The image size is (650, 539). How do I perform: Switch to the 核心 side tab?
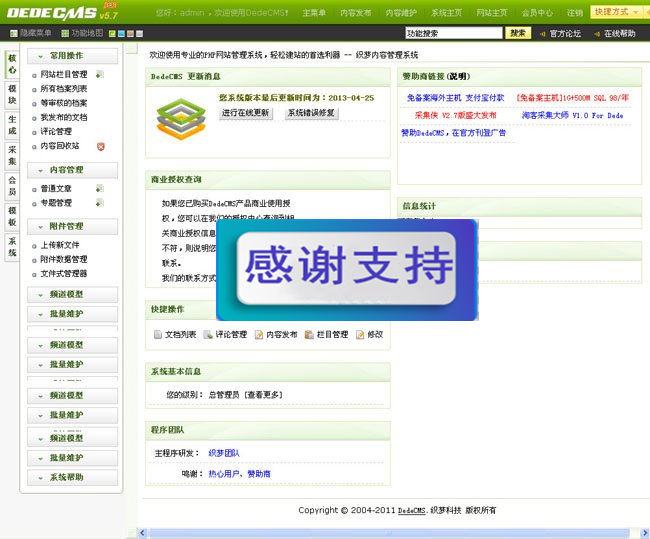pyautogui.click(x=12, y=64)
